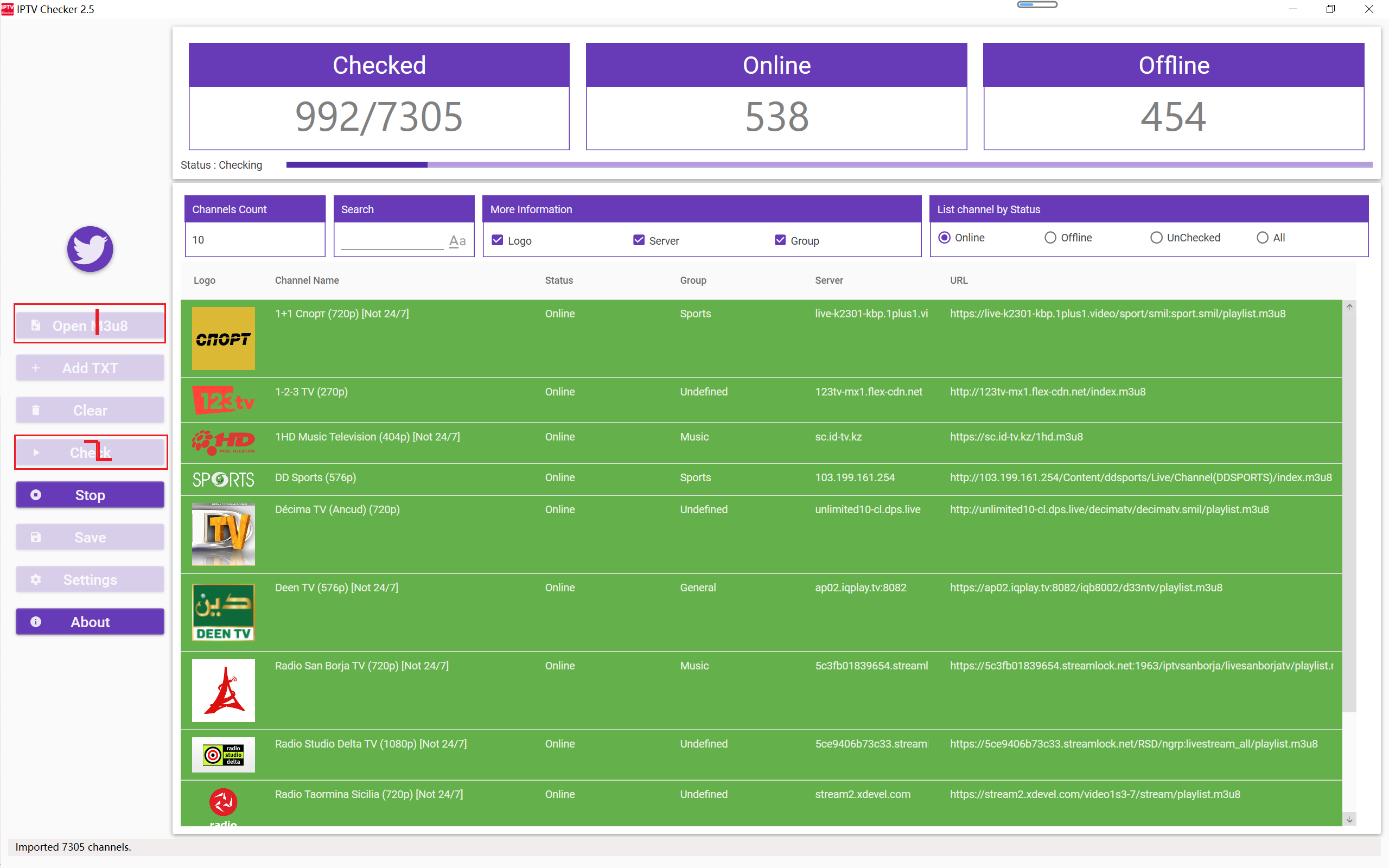Uncheck the Logo checkbox

coord(498,240)
